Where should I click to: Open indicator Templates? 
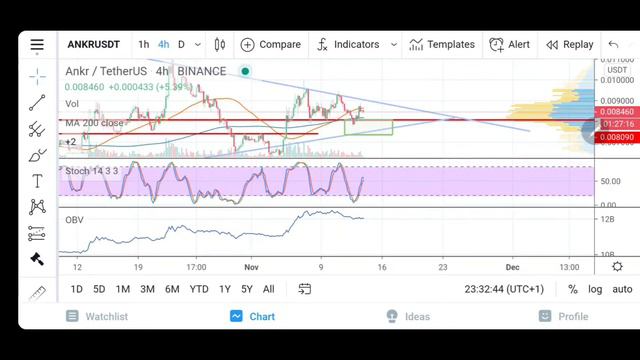(x=442, y=44)
